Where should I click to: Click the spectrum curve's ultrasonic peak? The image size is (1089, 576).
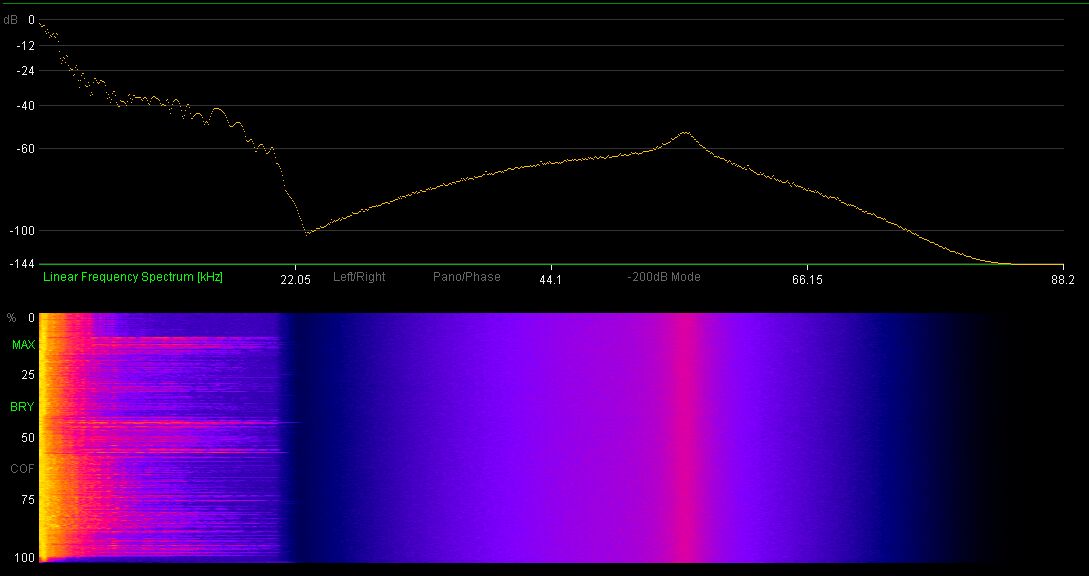[685, 132]
